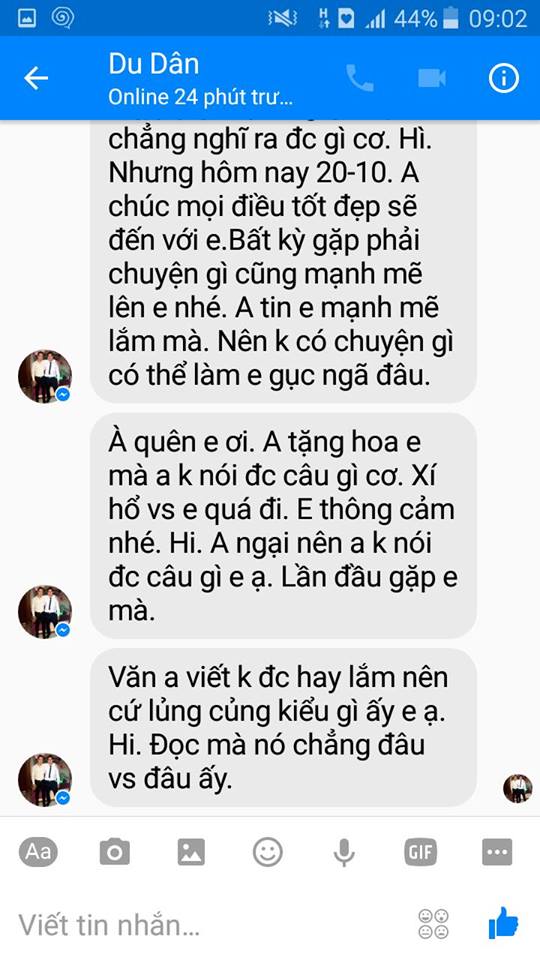Screen dimensions: 540x960
Task: Tap sender avatar beside "gục ngã đâu" message
Action: pos(45,376)
